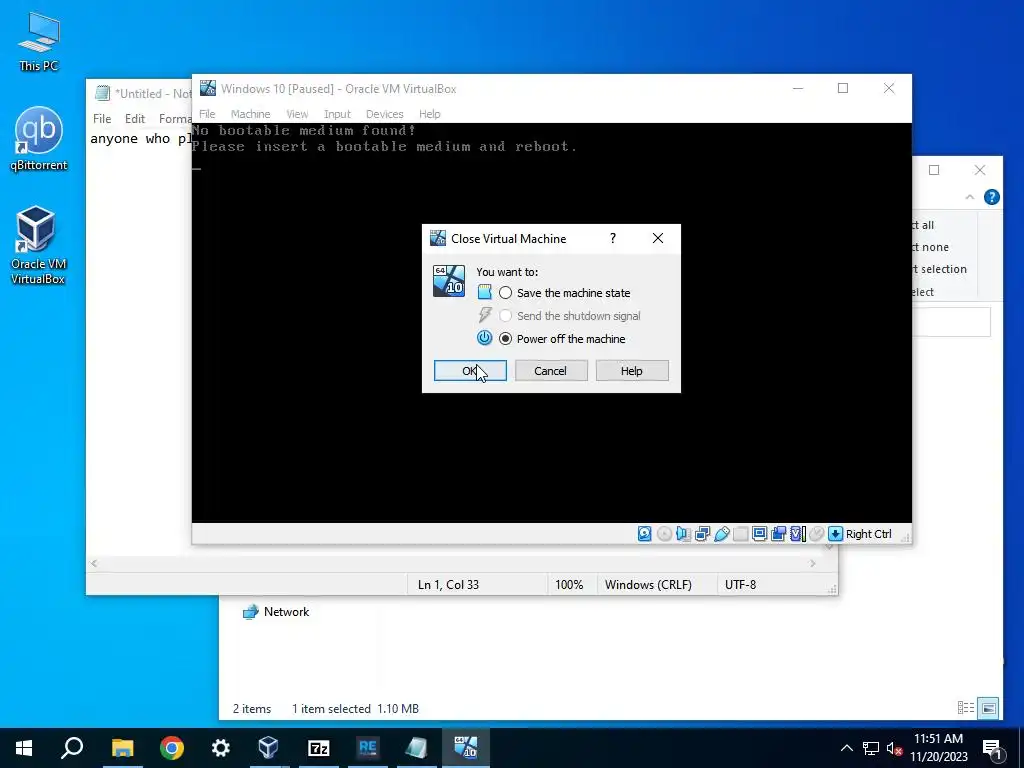Click the qBittorrent desktop shortcut
This screenshot has width=1024, height=768.
[38, 138]
